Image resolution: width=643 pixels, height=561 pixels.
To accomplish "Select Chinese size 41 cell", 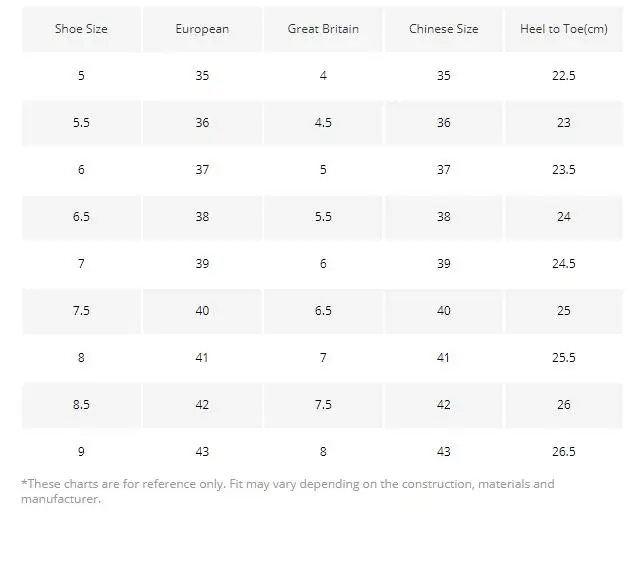I will (x=444, y=358).
